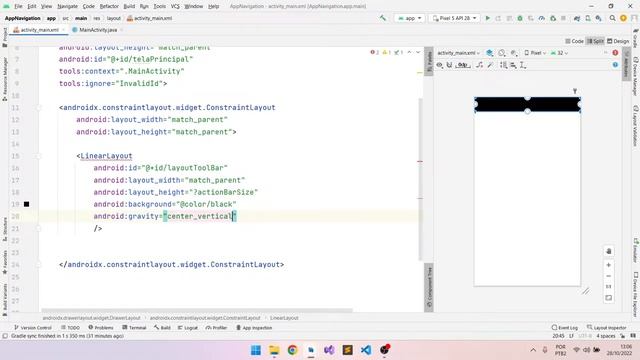Open the Pixel device preview dropdown

[535, 53]
